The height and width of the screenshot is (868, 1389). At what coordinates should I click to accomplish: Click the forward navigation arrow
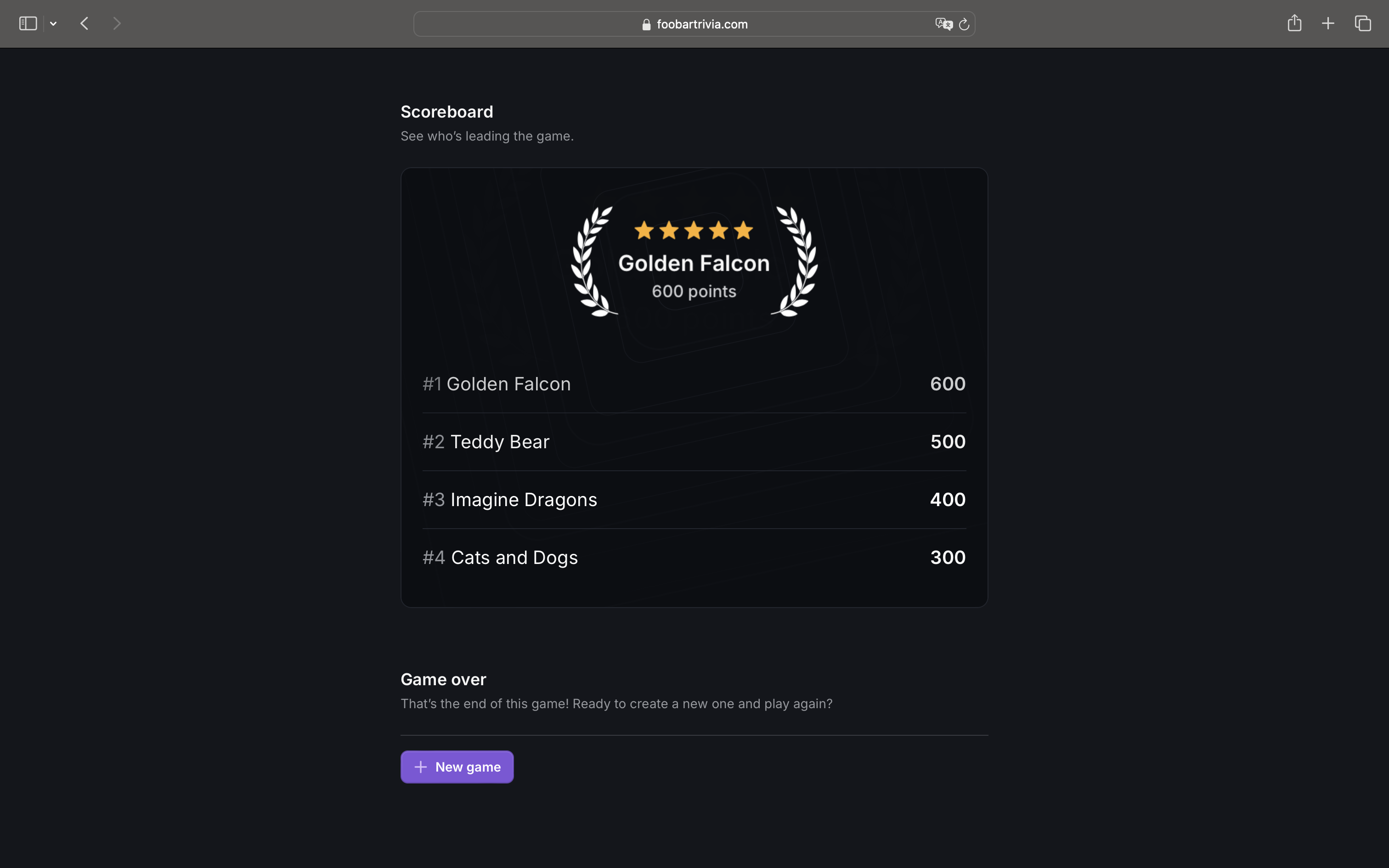pos(117,23)
